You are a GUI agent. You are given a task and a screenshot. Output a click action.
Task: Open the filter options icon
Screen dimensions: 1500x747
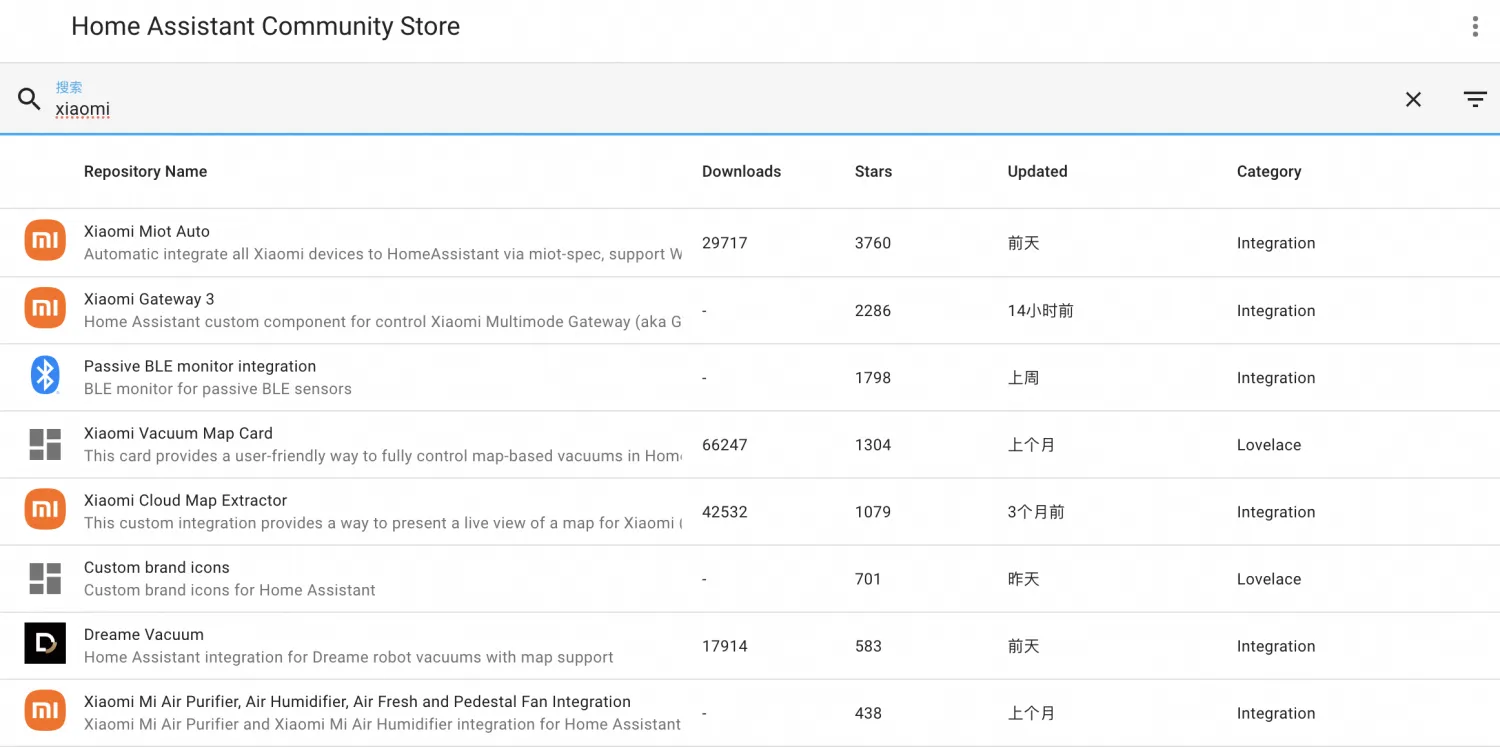pos(1475,99)
